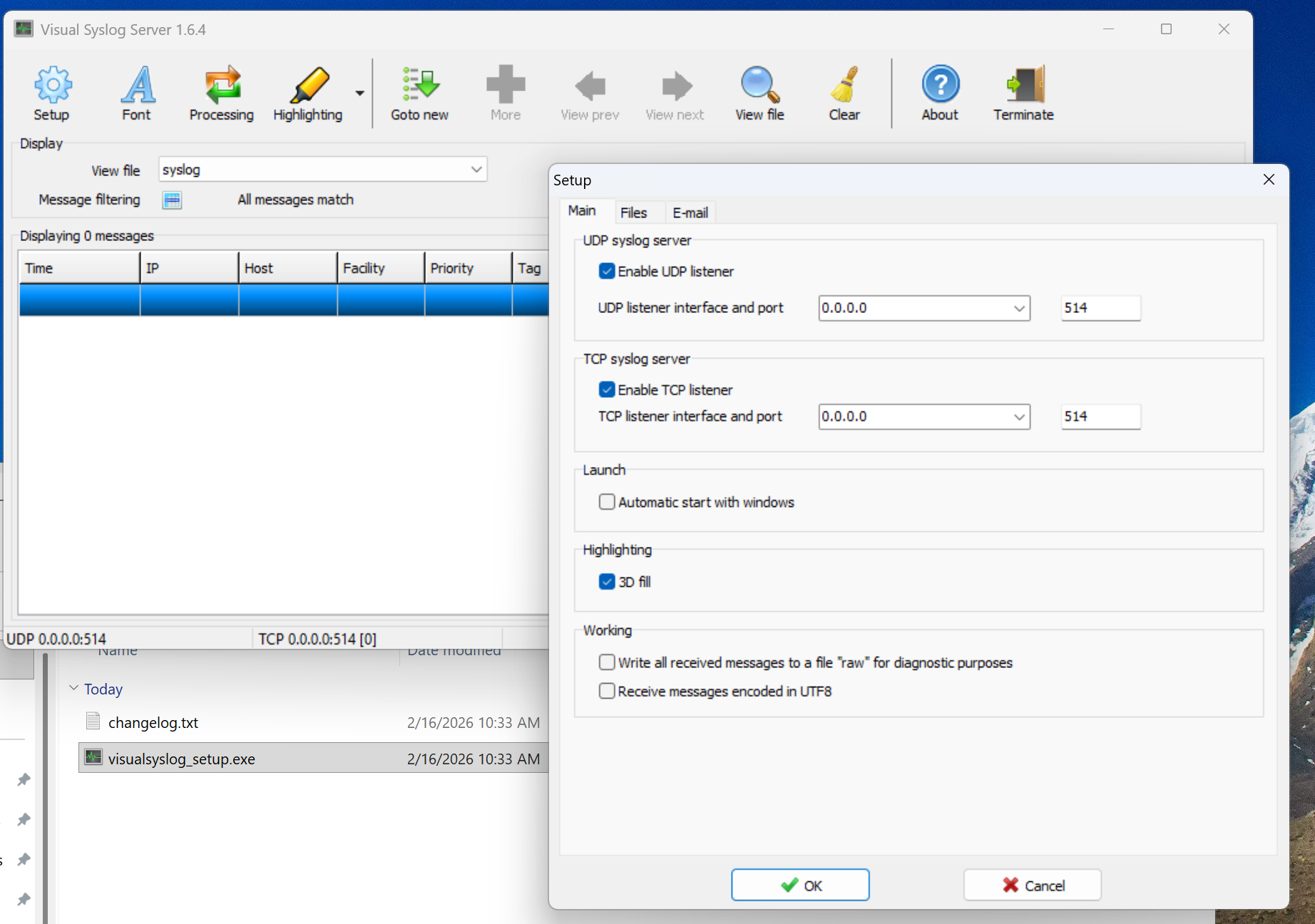Enable Automatic start with windows

pyautogui.click(x=607, y=502)
